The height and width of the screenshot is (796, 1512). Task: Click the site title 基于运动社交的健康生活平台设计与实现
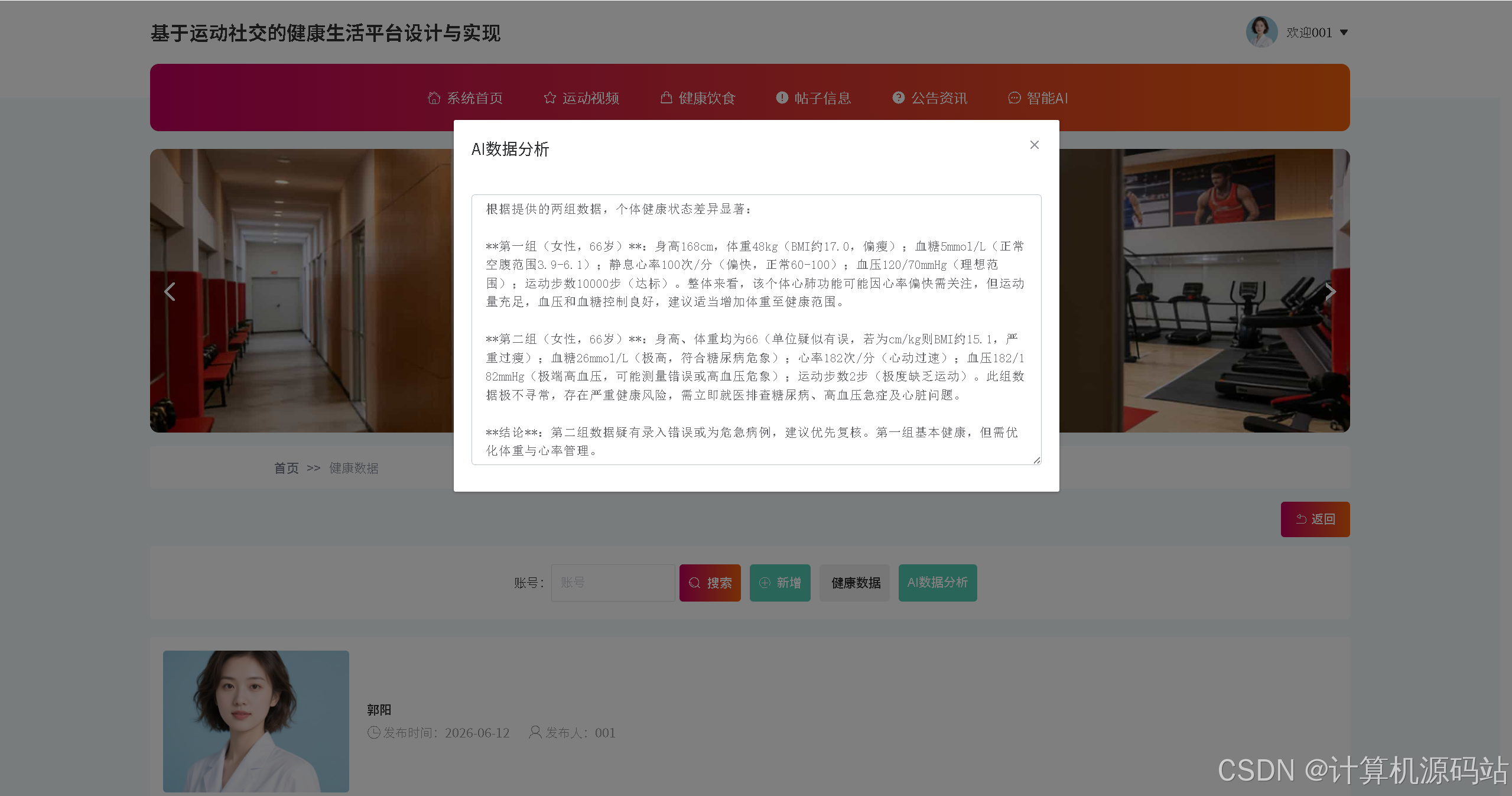click(326, 33)
